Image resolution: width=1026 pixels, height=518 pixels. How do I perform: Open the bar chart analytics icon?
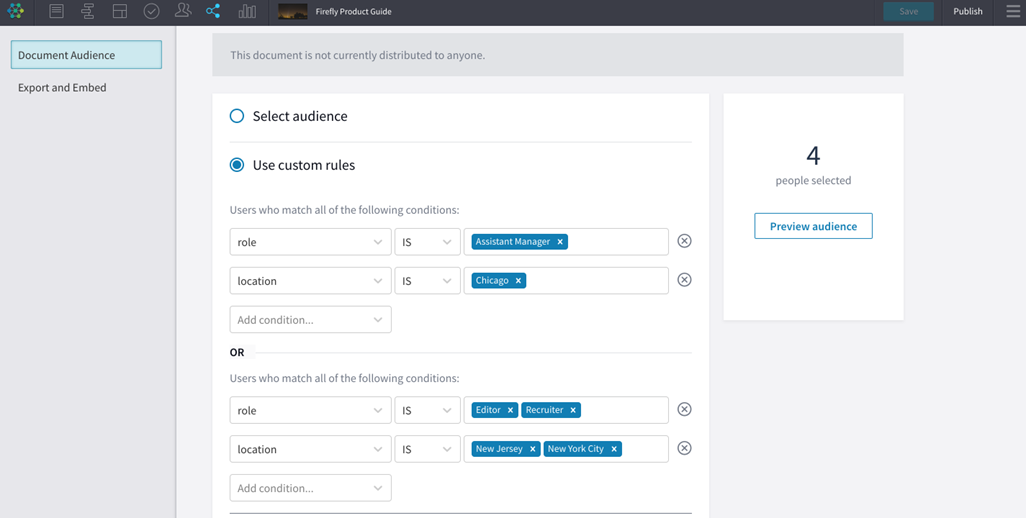[246, 12]
